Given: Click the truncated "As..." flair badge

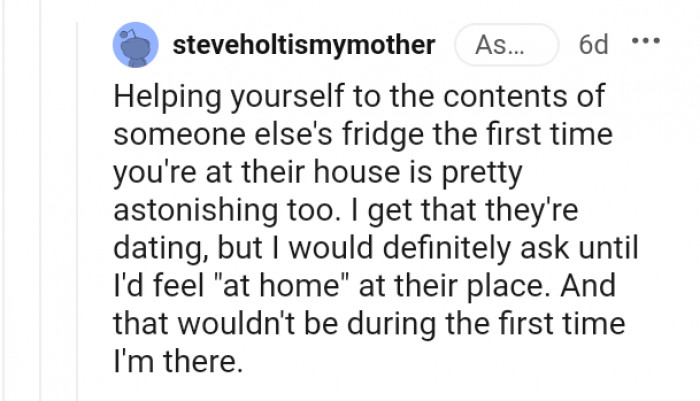Looking at the screenshot, I should pyautogui.click(x=506, y=45).
